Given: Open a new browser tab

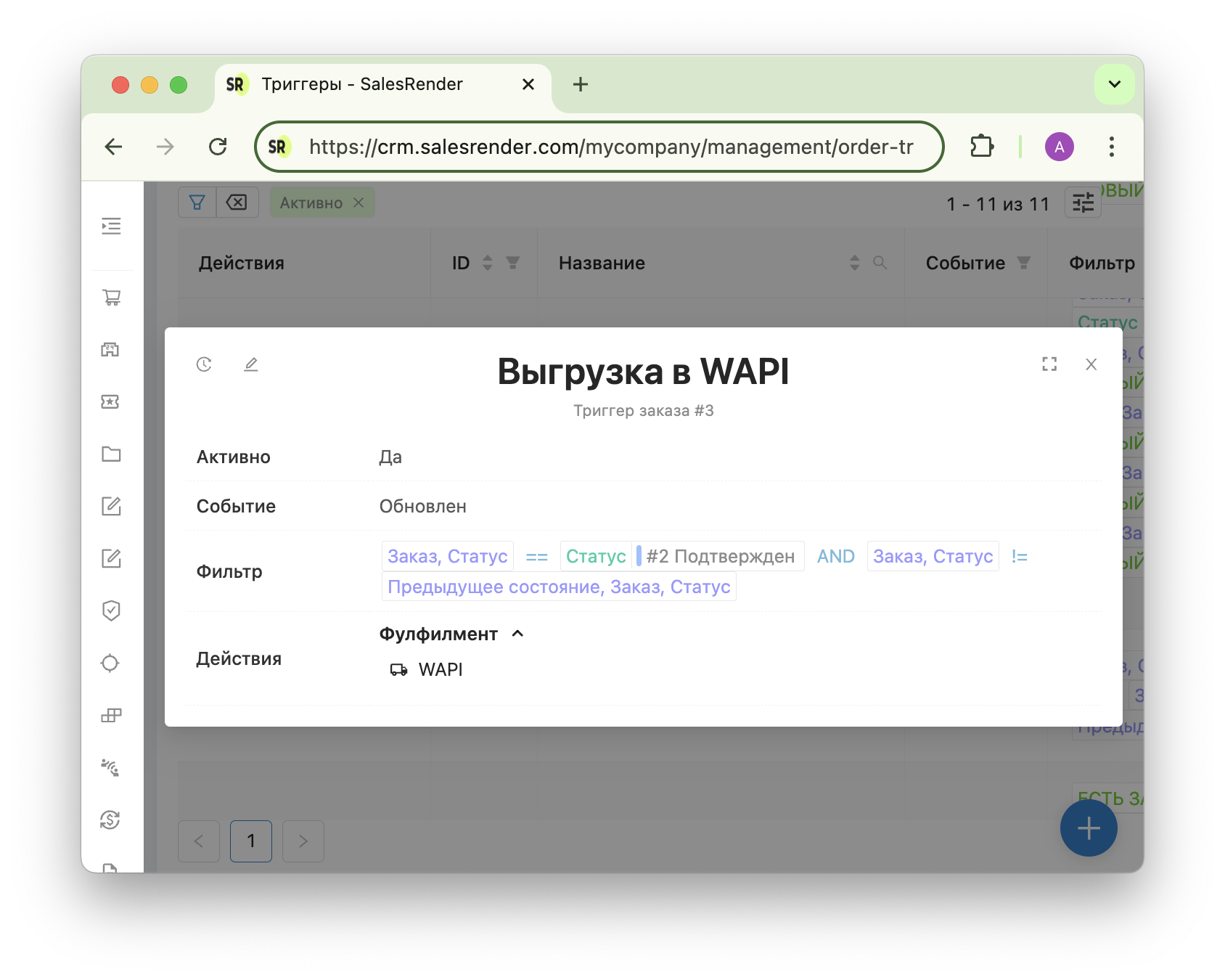Looking at the screenshot, I should [x=581, y=84].
